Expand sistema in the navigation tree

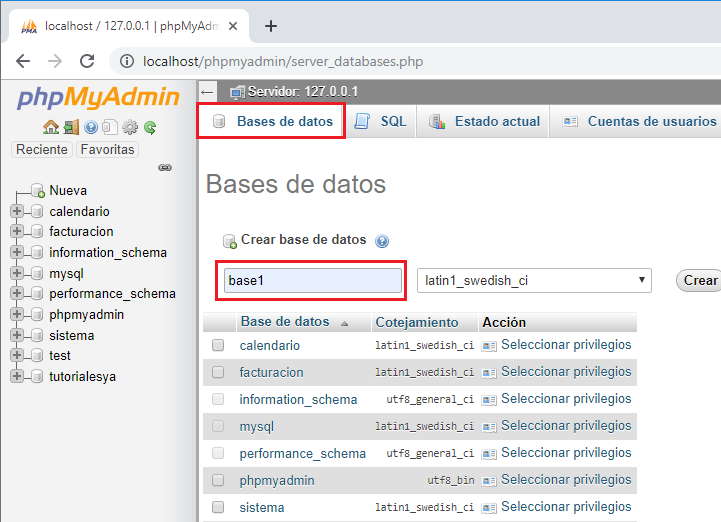click(x=17, y=335)
